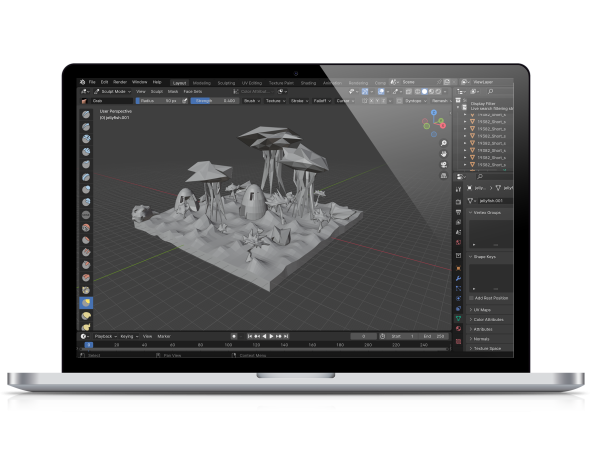Open the Face Sets menu
The height and width of the screenshot is (450, 590).
[193, 91]
